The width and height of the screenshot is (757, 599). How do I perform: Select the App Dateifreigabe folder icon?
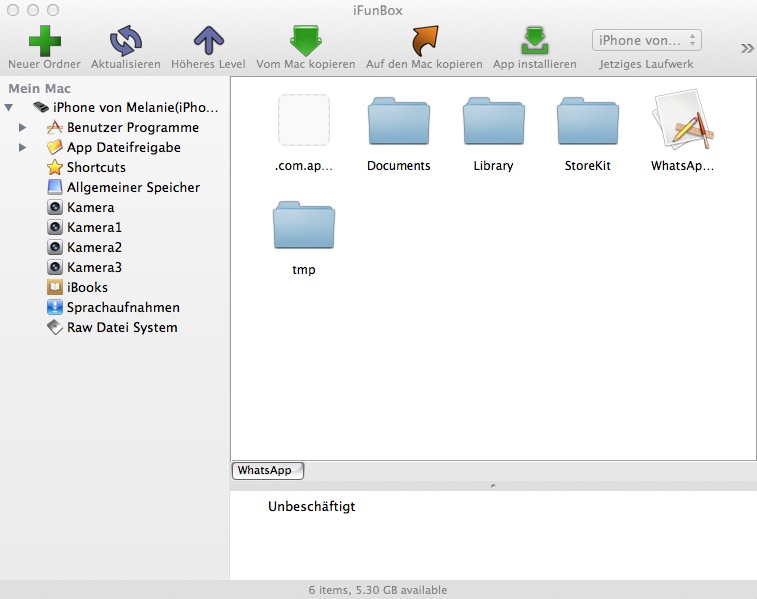pyautogui.click(x=55, y=147)
